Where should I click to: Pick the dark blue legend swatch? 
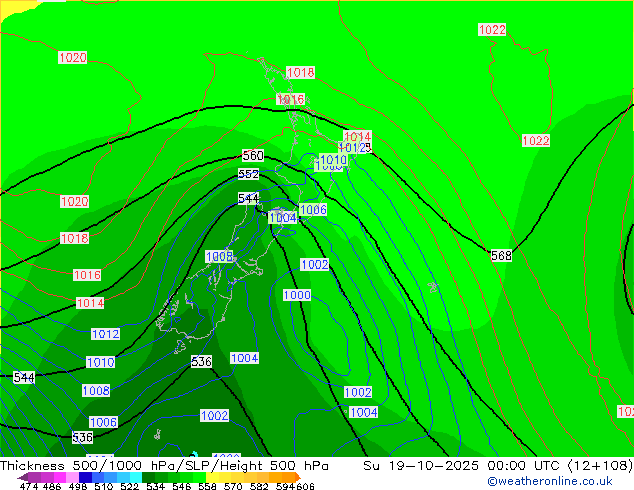(x=85, y=477)
